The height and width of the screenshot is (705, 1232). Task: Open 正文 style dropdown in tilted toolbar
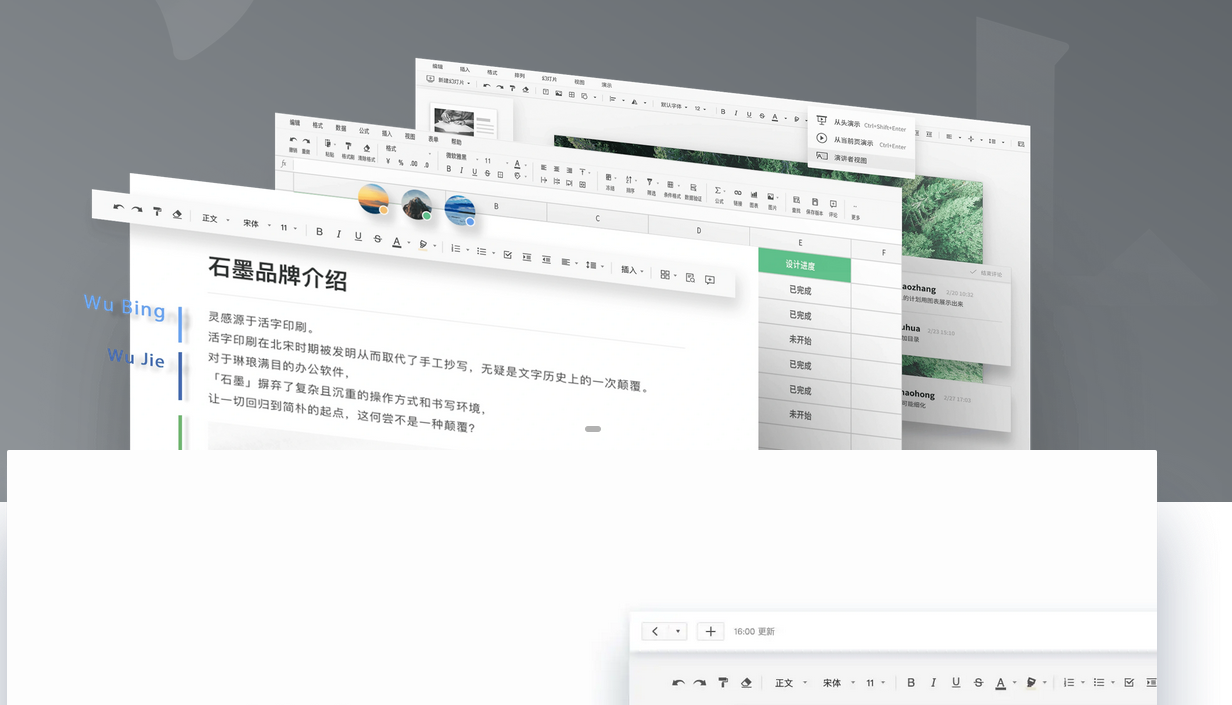215,219
